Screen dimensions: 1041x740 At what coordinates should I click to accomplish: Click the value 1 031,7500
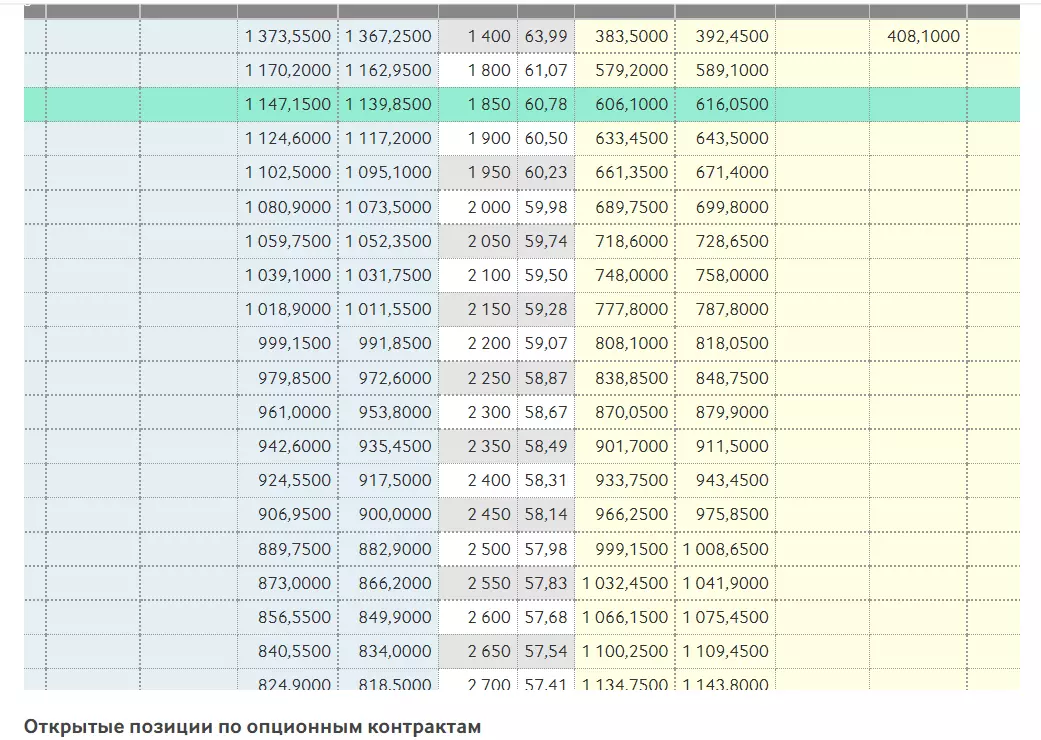coord(388,275)
